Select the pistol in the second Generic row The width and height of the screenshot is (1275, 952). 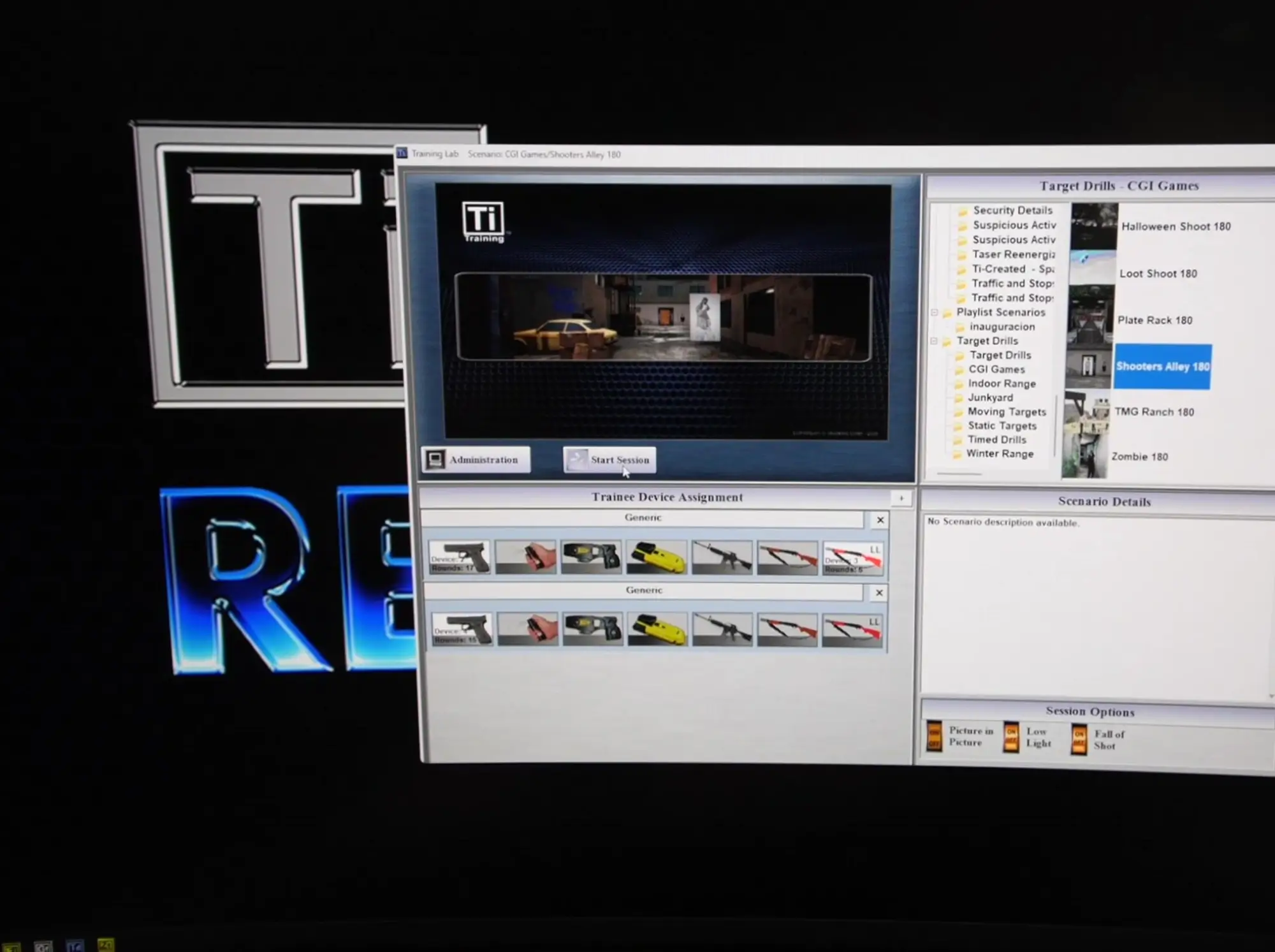tap(462, 629)
